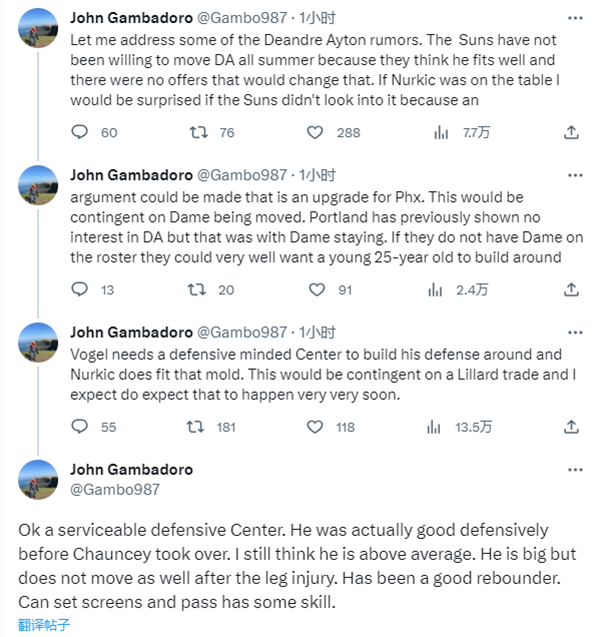View analytics showing 13.5万 views
The width and height of the screenshot is (600, 637).
point(439,427)
